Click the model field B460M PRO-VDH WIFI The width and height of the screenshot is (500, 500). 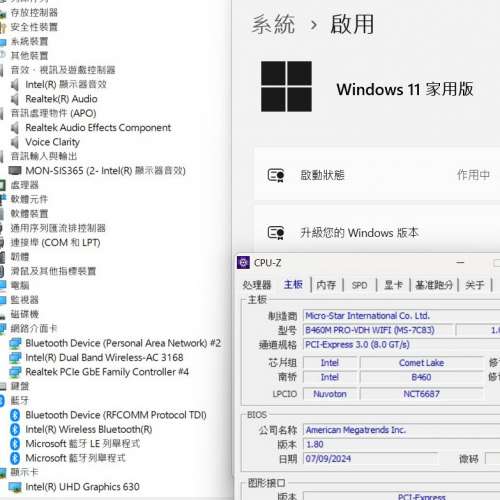[378, 330]
